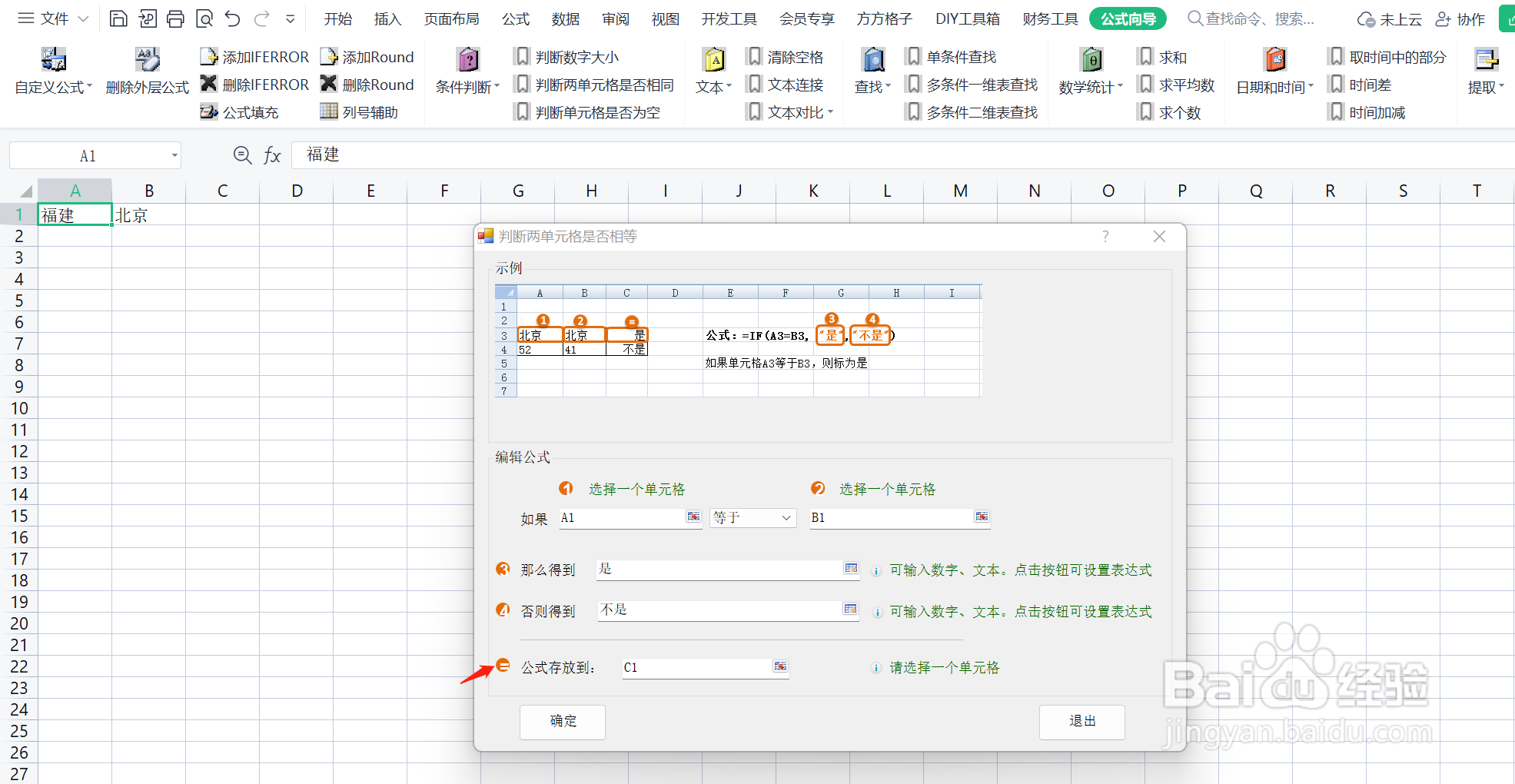Select row 10 header
This screenshot has width=1515, height=784.
coord(19,408)
